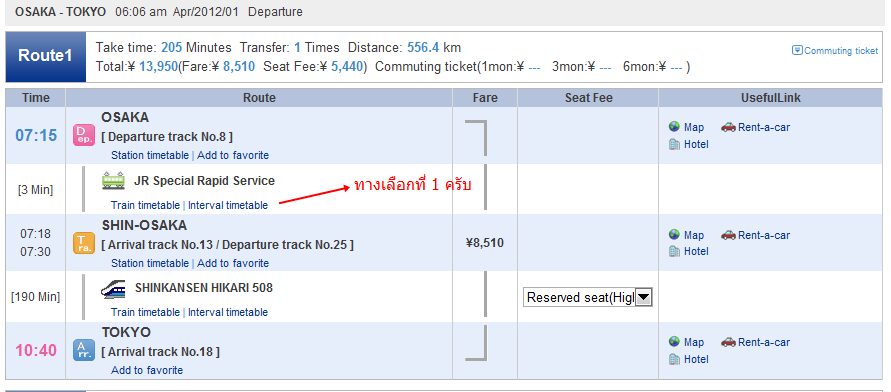Open Station timetable for SHIN-OSAKA

click(x=150, y=263)
